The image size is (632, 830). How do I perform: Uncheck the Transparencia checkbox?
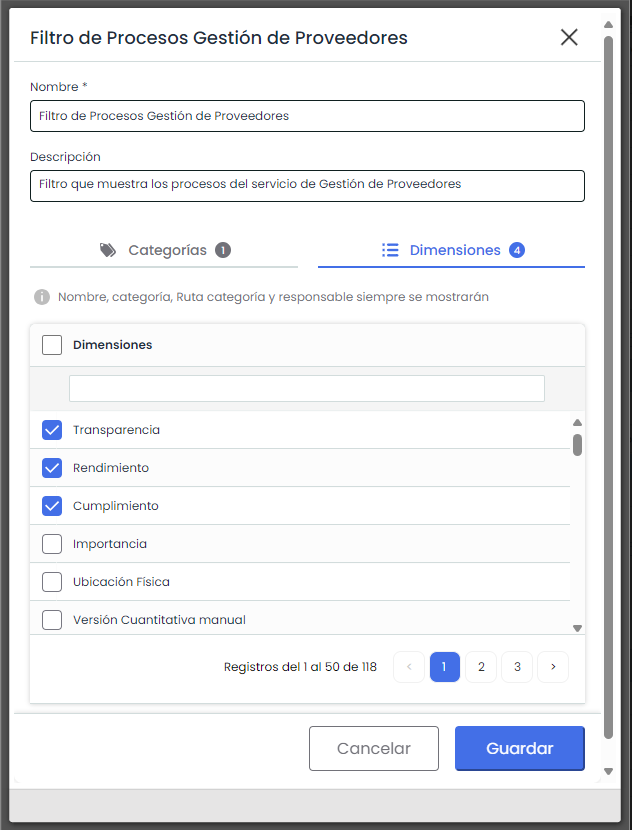click(52, 430)
